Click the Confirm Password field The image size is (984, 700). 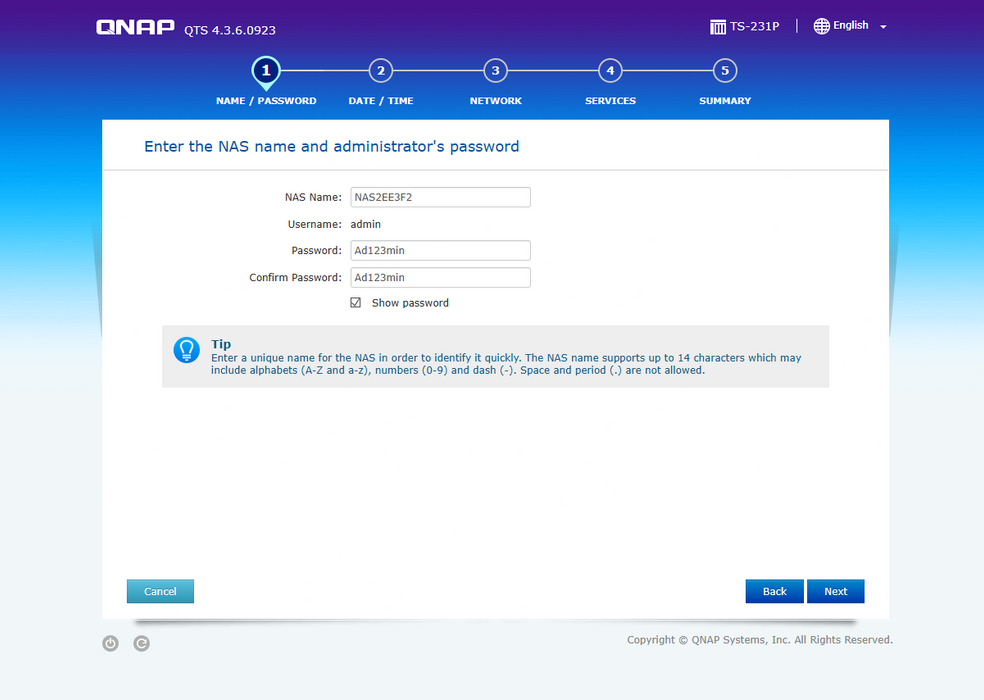coord(440,278)
